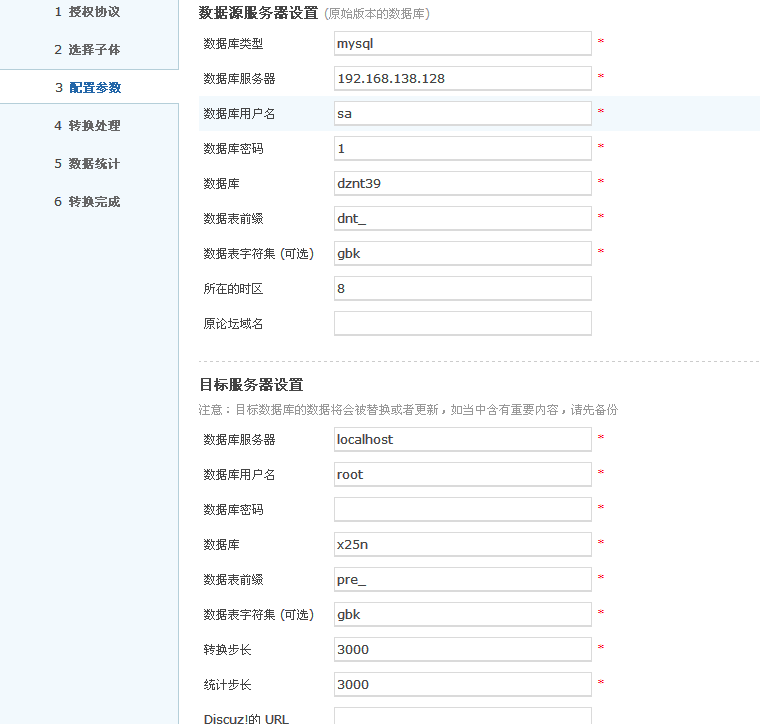Click the 统计步长 label
Viewport: 760px width, 724px height.
(227, 684)
